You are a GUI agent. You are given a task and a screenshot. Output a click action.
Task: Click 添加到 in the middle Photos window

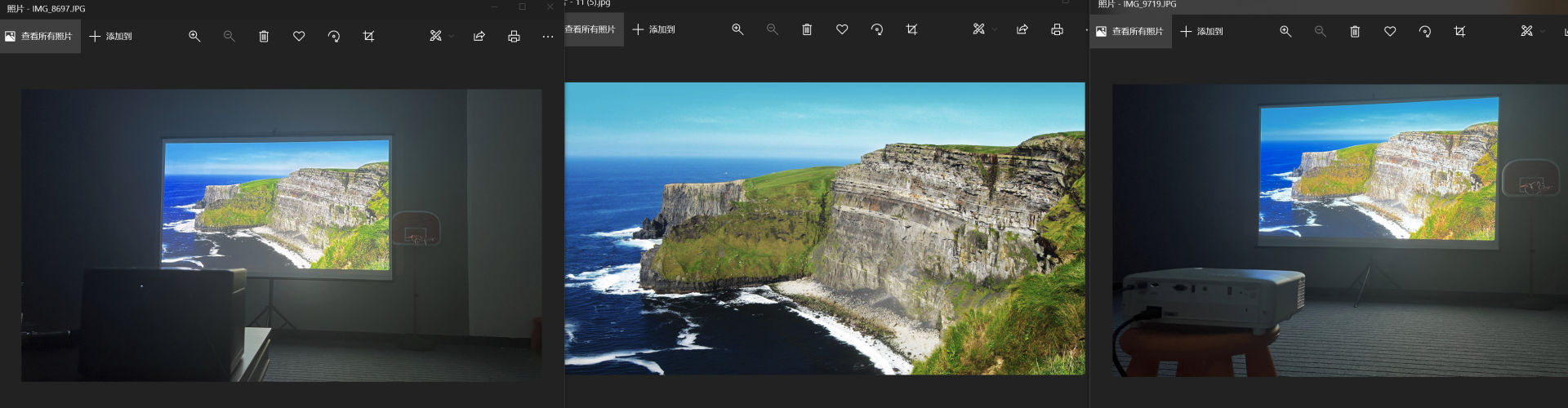(x=653, y=29)
